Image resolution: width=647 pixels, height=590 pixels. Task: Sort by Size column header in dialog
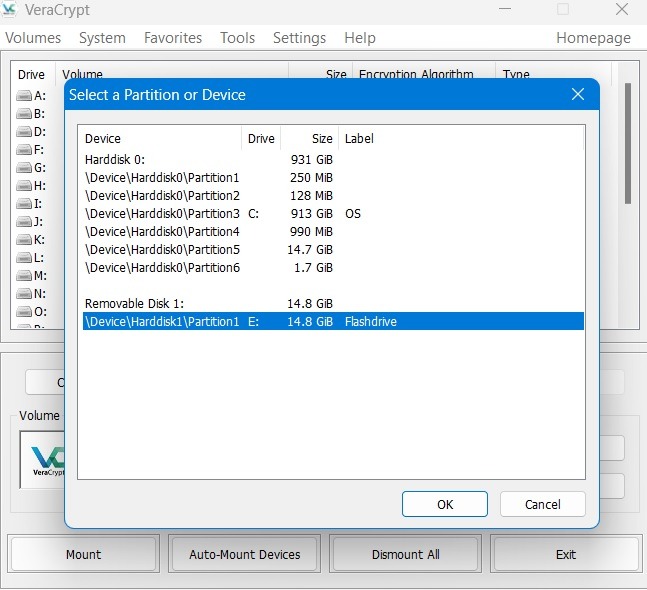[x=310, y=139]
